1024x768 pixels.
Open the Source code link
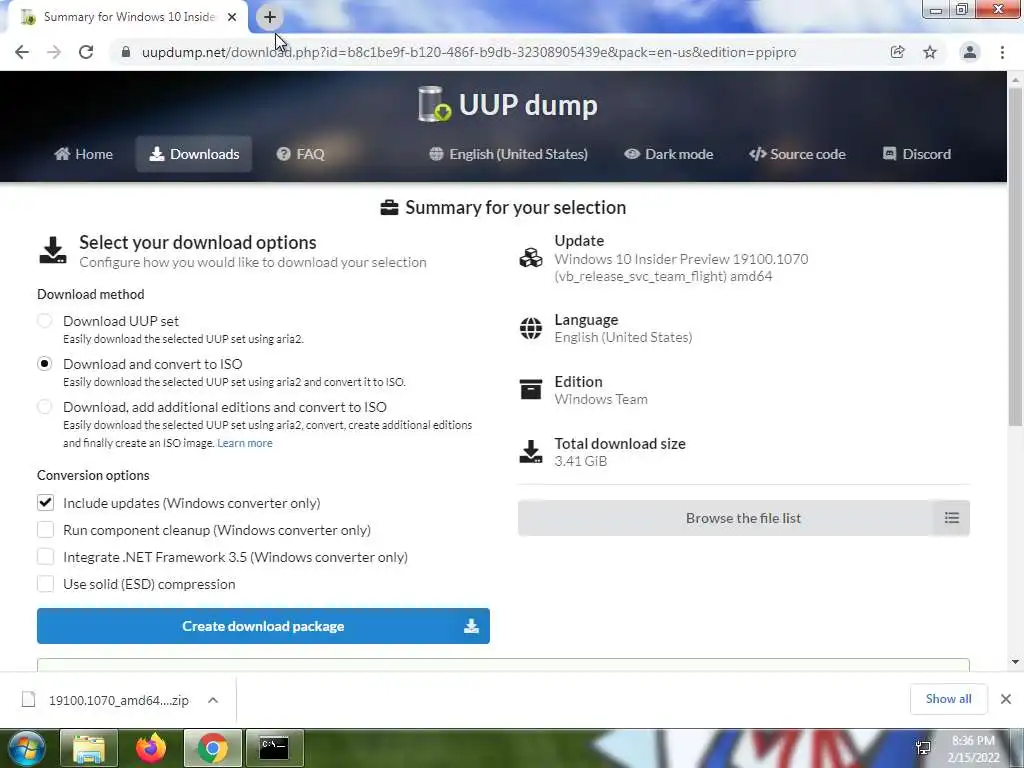(797, 154)
